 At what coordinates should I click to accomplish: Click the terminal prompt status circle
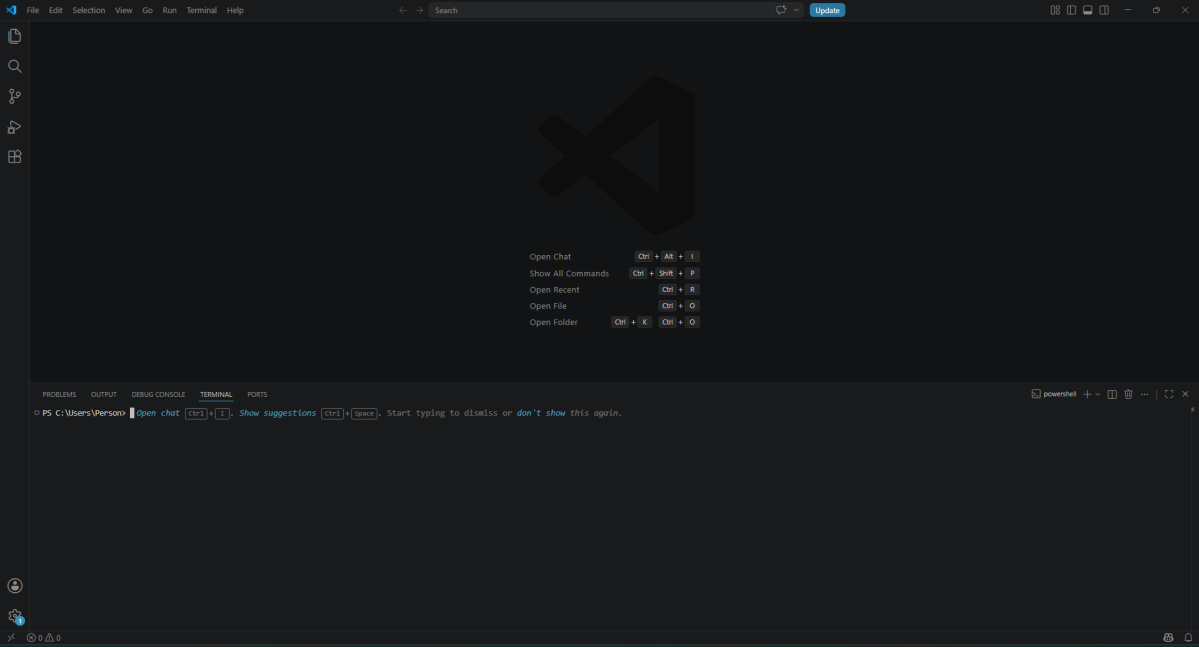click(36, 413)
